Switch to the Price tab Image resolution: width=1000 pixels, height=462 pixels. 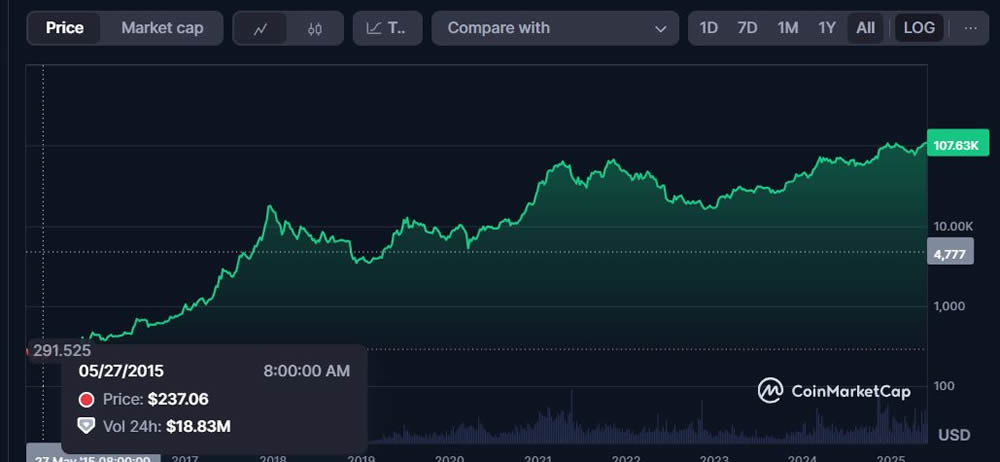click(65, 28)
